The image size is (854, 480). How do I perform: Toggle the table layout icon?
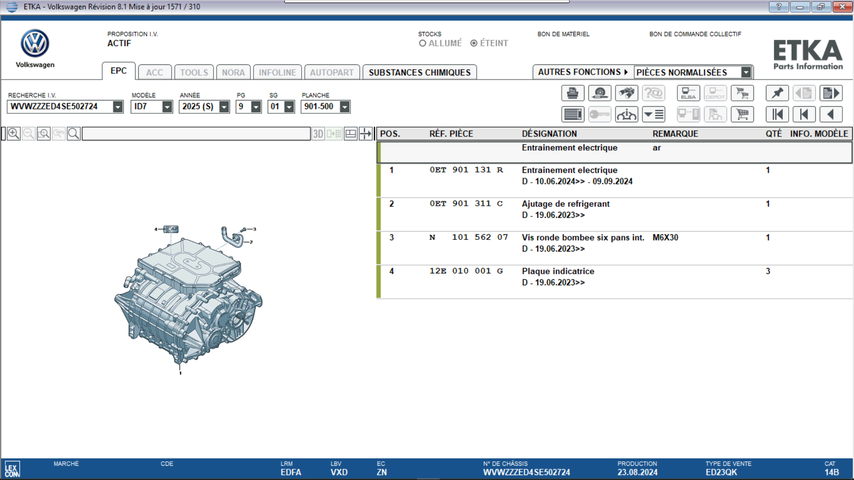click(351, 133)
